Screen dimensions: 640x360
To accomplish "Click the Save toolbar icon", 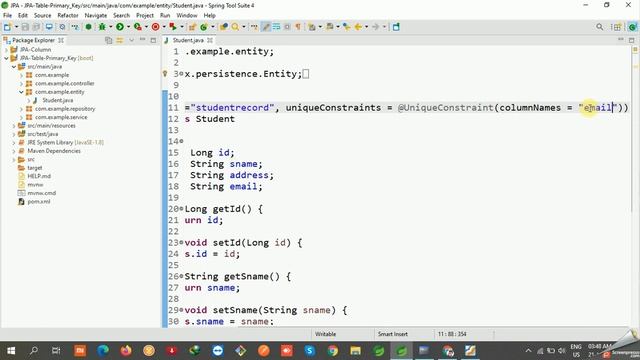I will (x=25, y=27).
